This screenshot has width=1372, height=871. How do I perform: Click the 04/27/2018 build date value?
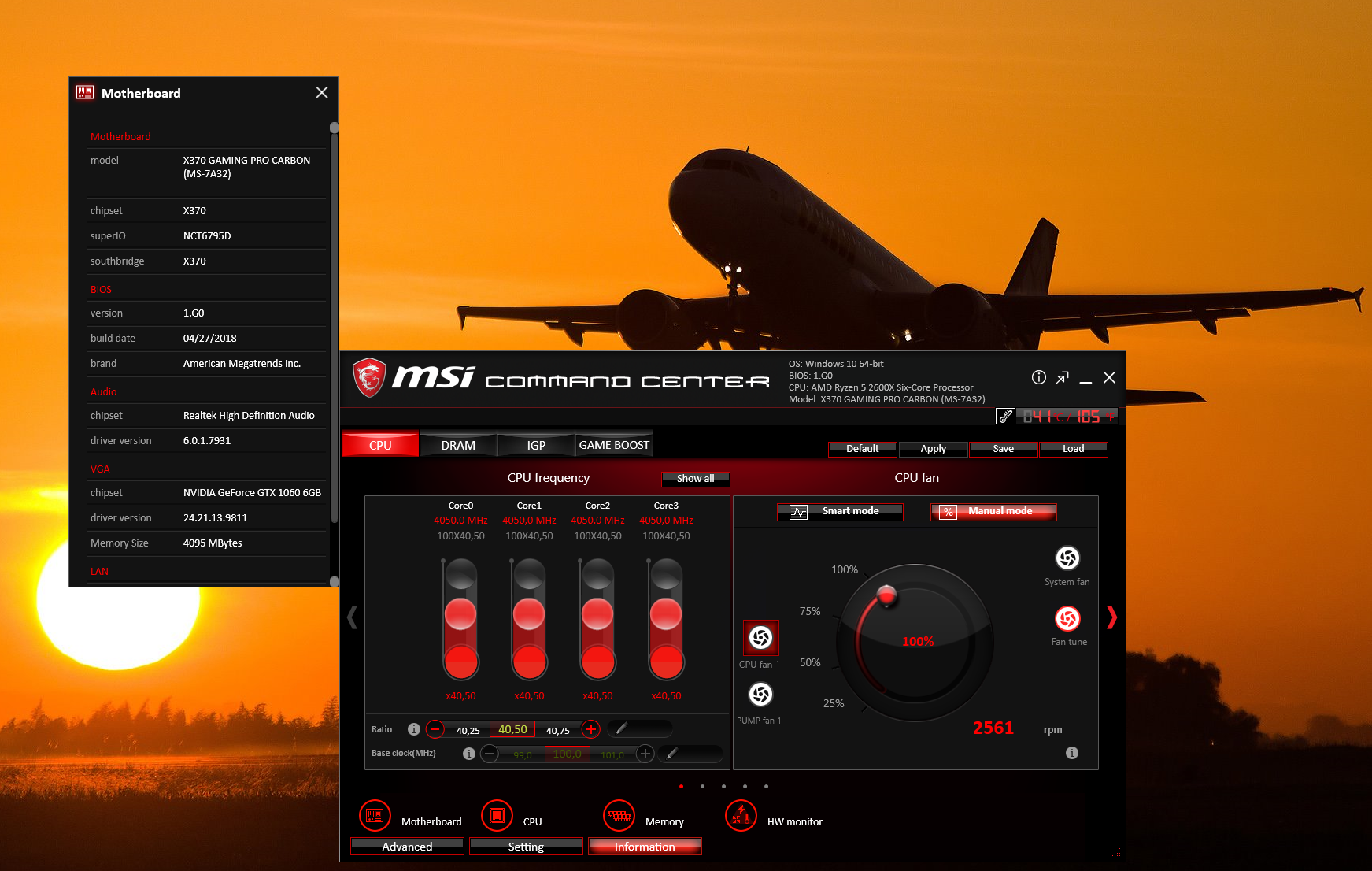coord(209,339)
